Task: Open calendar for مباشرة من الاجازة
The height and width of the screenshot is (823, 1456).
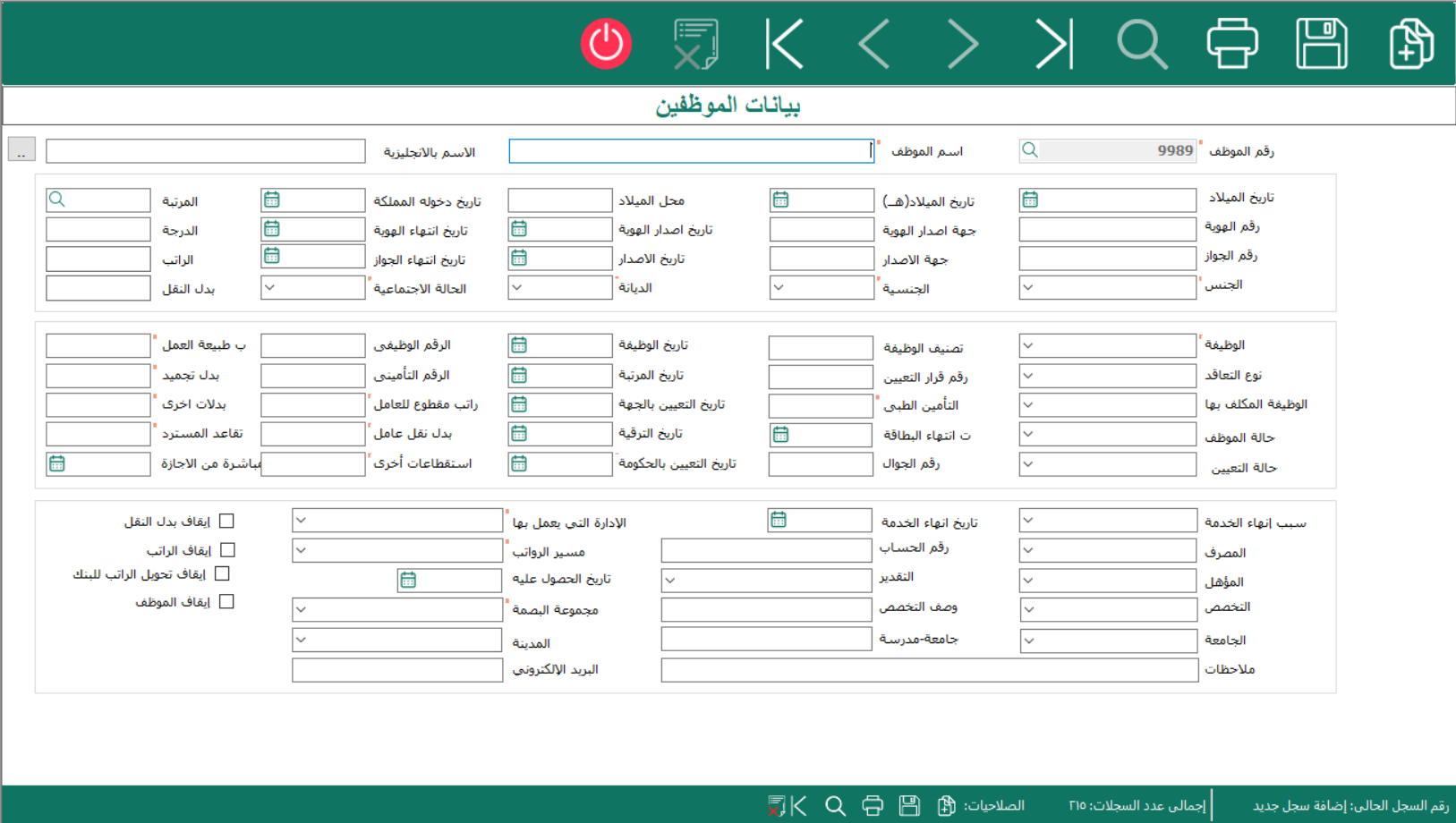Action: click(57, 463)
